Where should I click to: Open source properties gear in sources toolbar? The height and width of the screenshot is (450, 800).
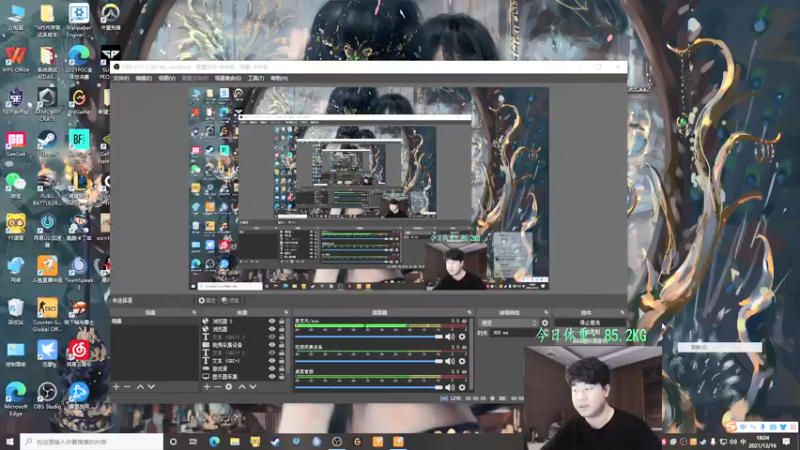pos(229,387)
